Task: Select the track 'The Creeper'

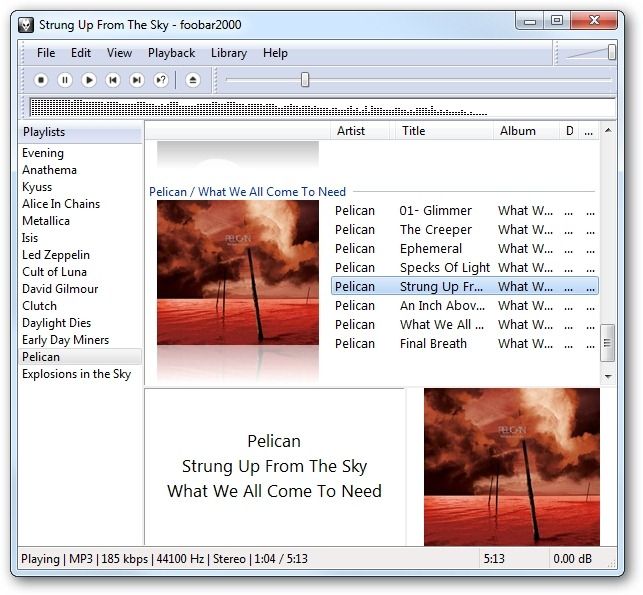Action: (x=464, y=230)
